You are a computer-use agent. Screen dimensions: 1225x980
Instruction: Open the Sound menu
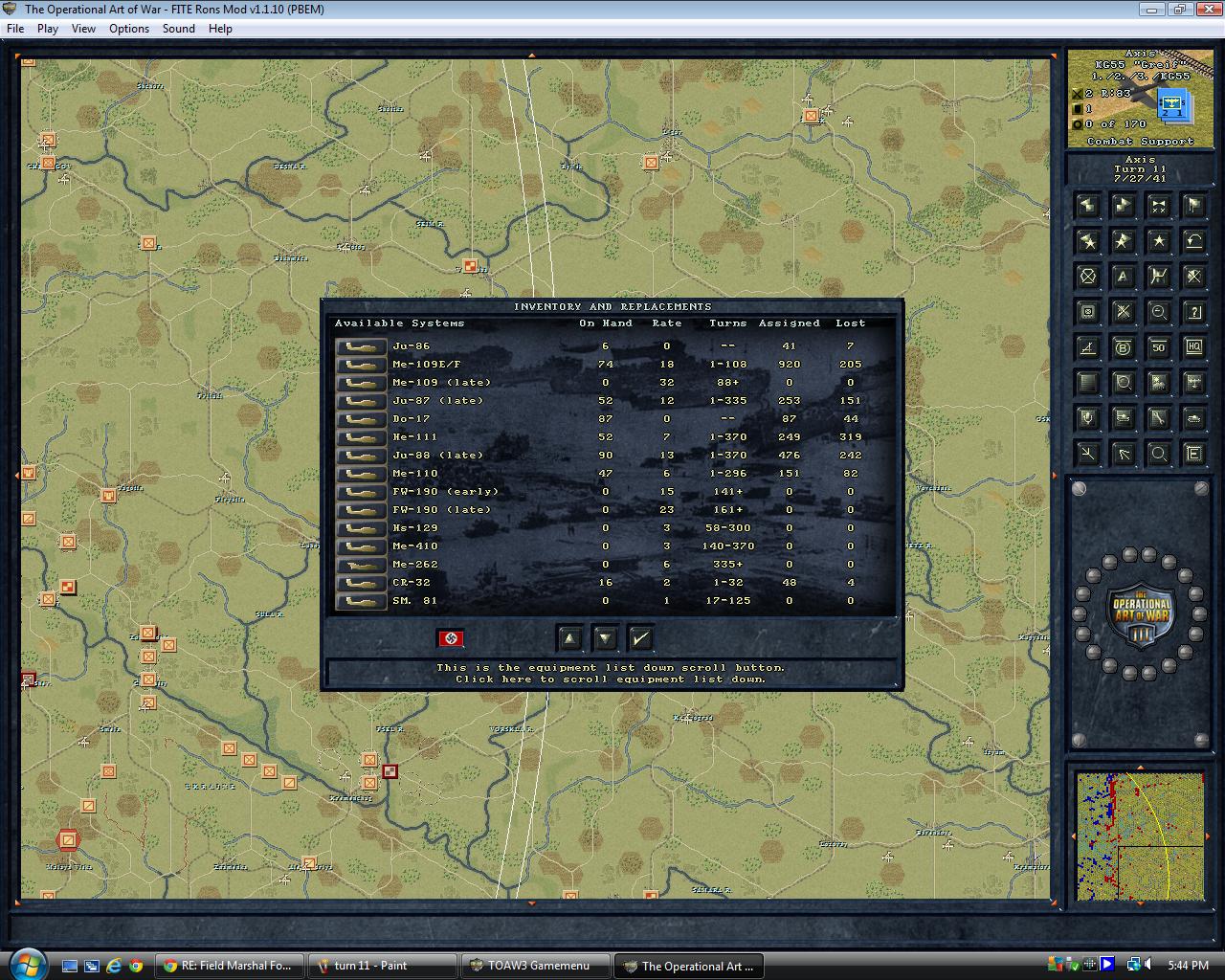179,29
